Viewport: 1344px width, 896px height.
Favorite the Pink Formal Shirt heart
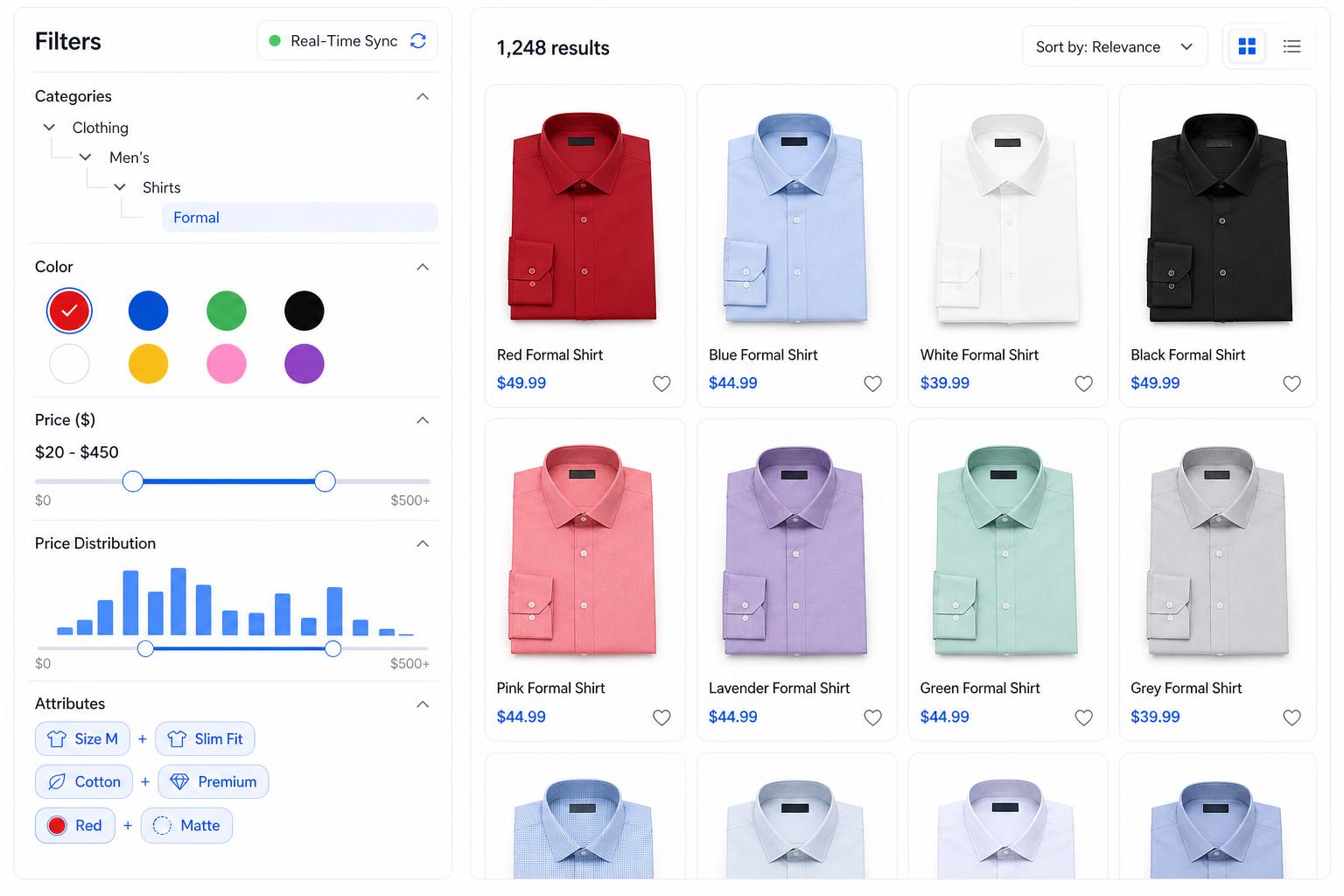[661, 717]
